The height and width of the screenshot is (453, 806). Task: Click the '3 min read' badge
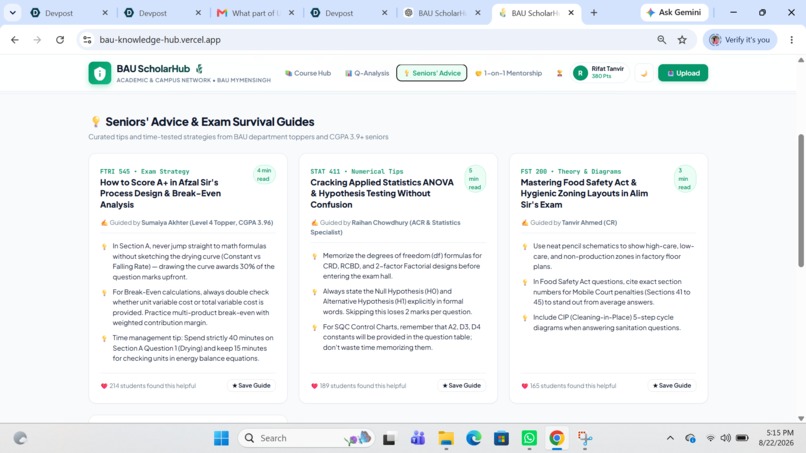684,178
